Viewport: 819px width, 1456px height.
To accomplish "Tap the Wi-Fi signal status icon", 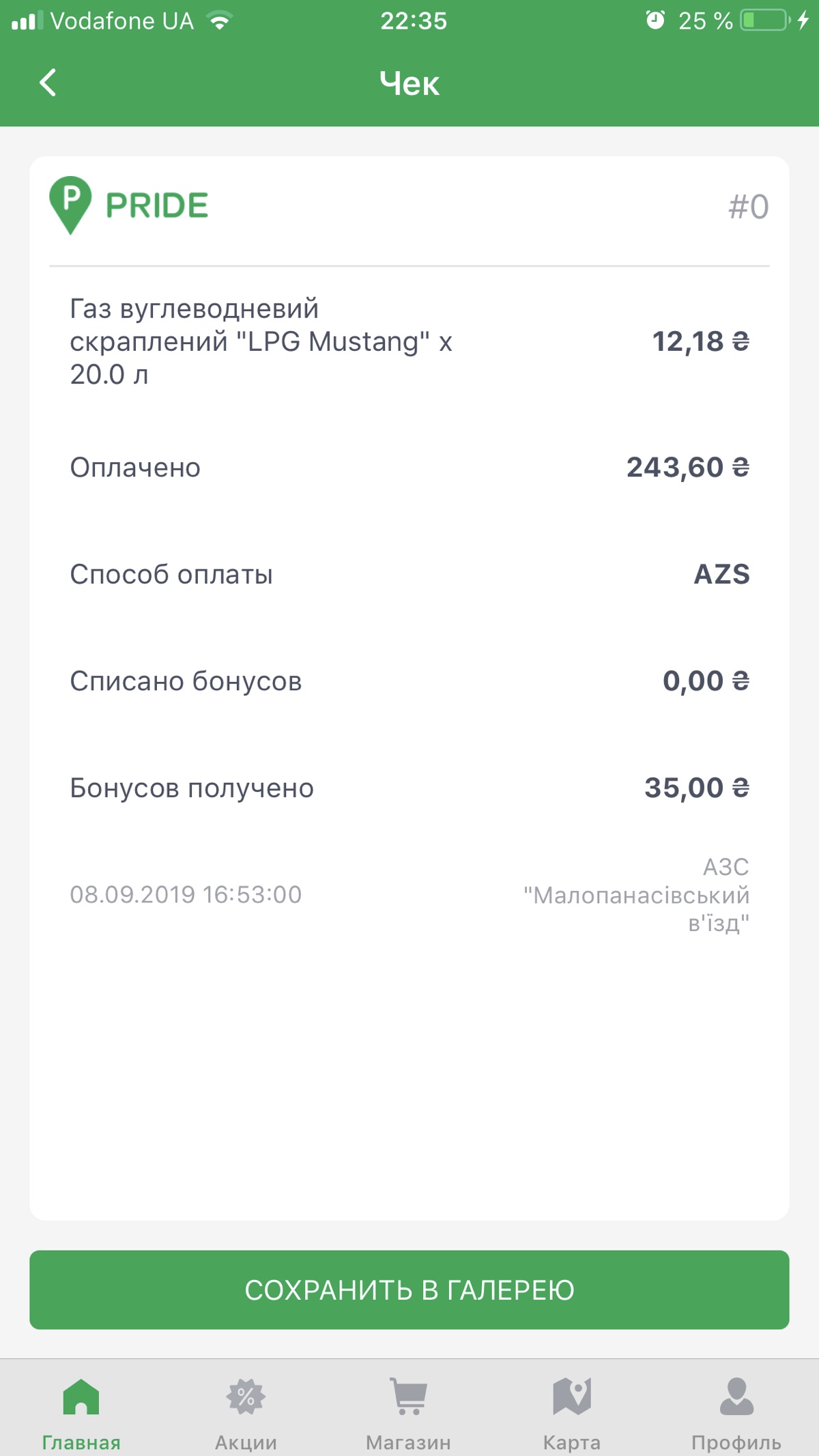I will point(219,21).
